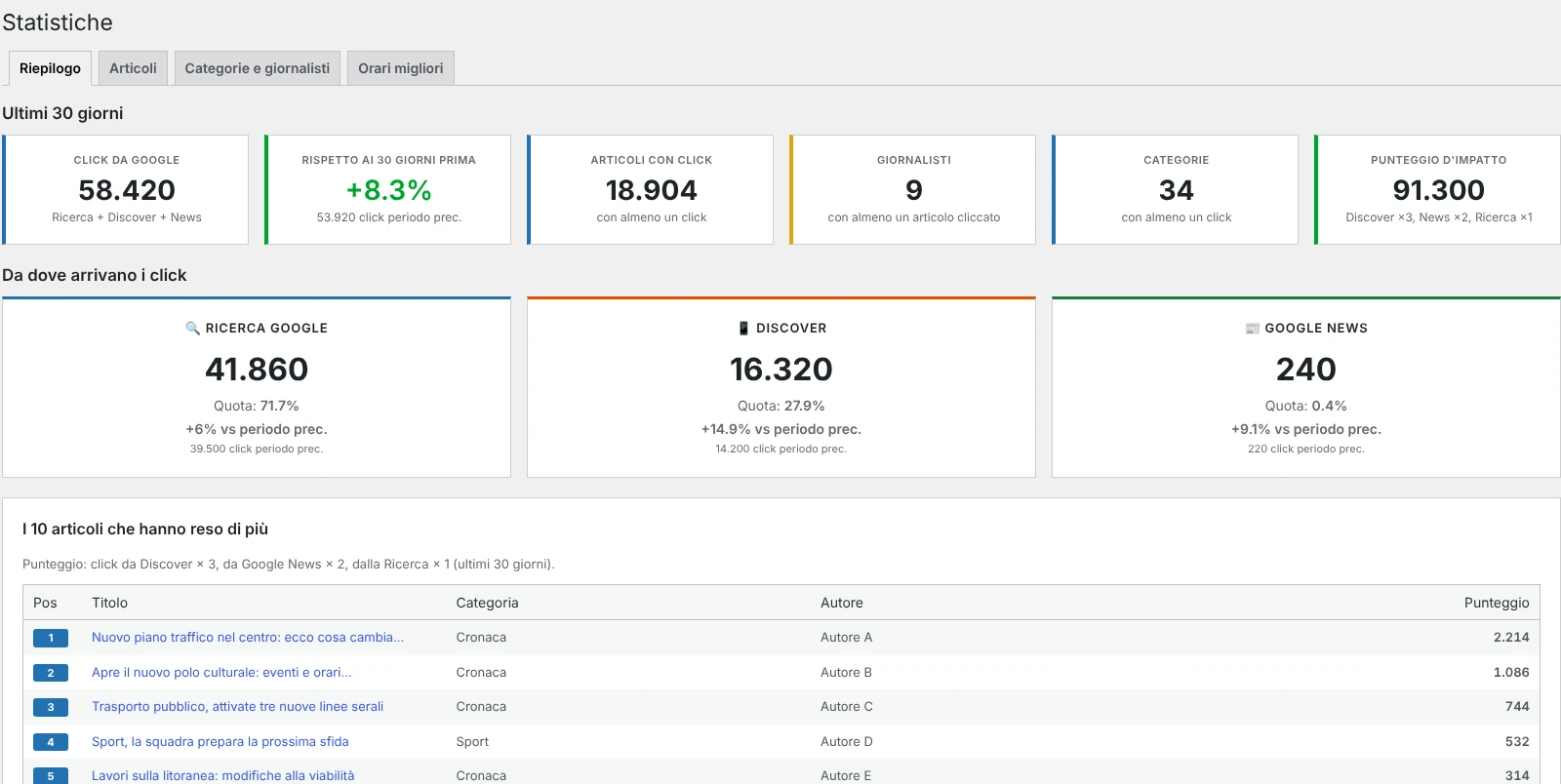The image size is (1561, 784).
Task: Click the Titolo column header
Action: click(110, 603)
